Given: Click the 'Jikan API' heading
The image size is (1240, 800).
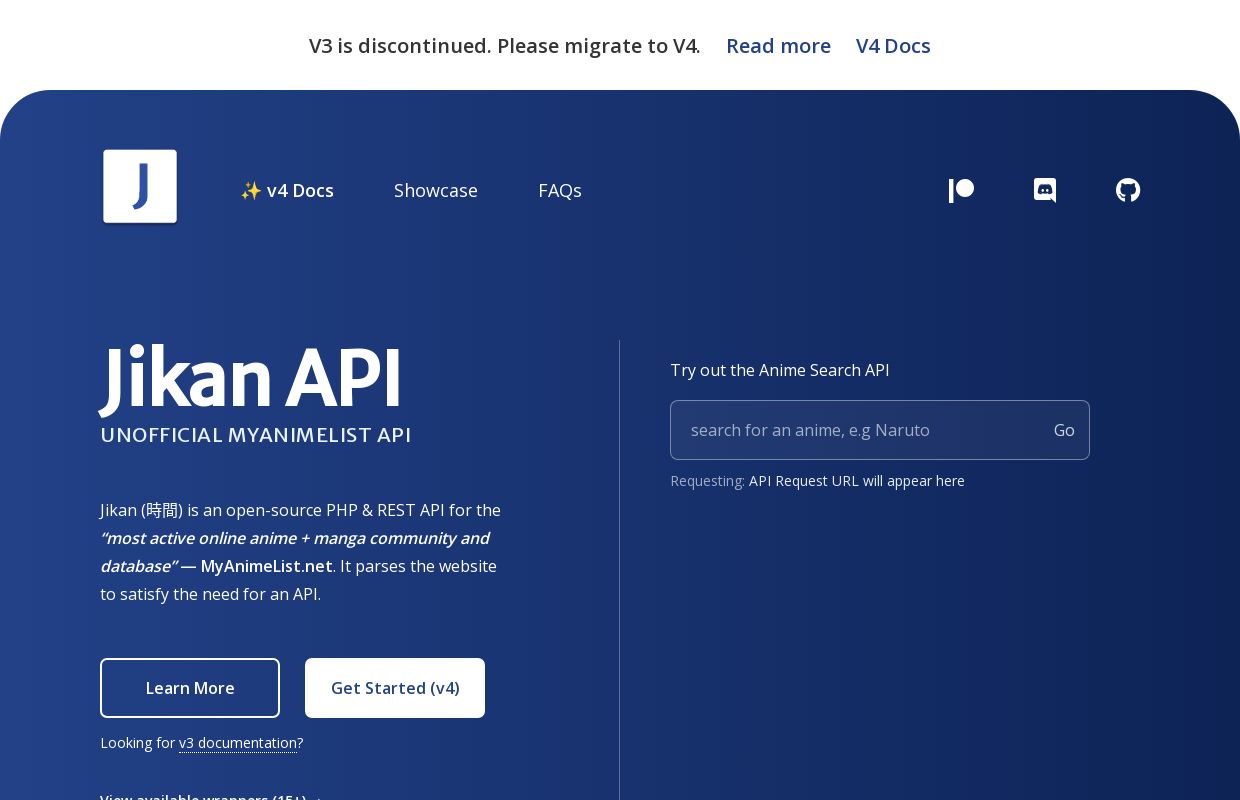Looking at the screenshot, I should click(251, 379).
